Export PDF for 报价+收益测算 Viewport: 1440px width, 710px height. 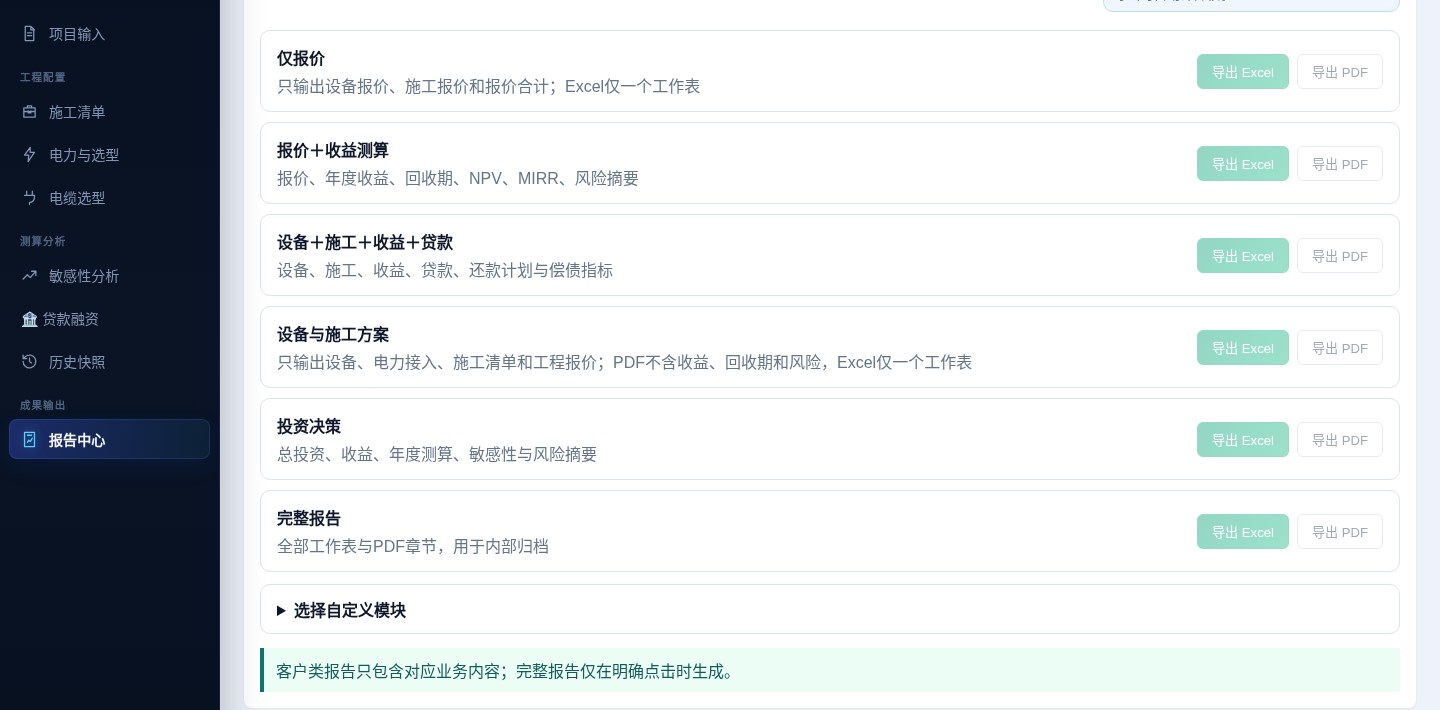coord(1340,164)
